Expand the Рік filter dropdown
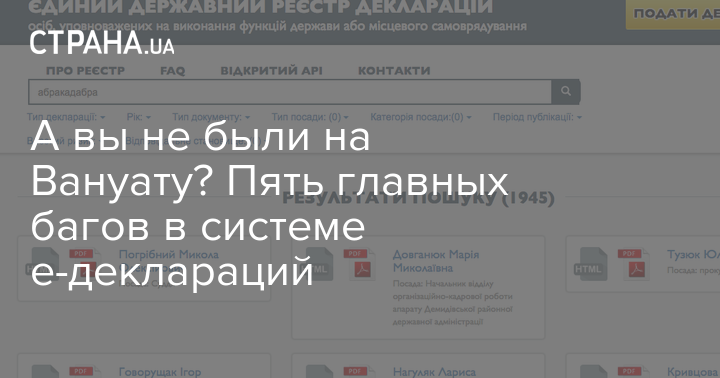Image resolution: width=720 pixels, height=378 pixels. tap(138, 117)
